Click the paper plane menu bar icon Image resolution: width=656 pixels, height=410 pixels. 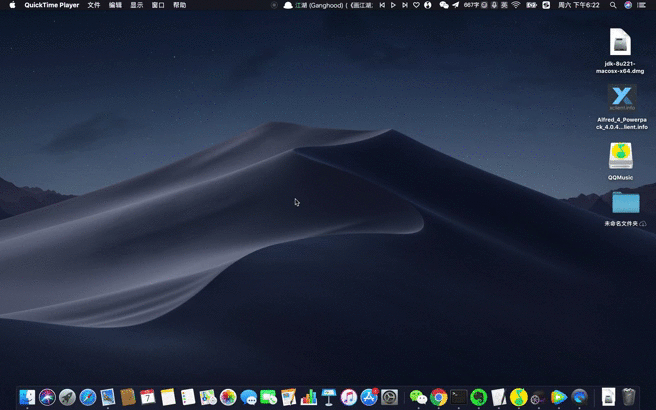[x=456, y=5]
